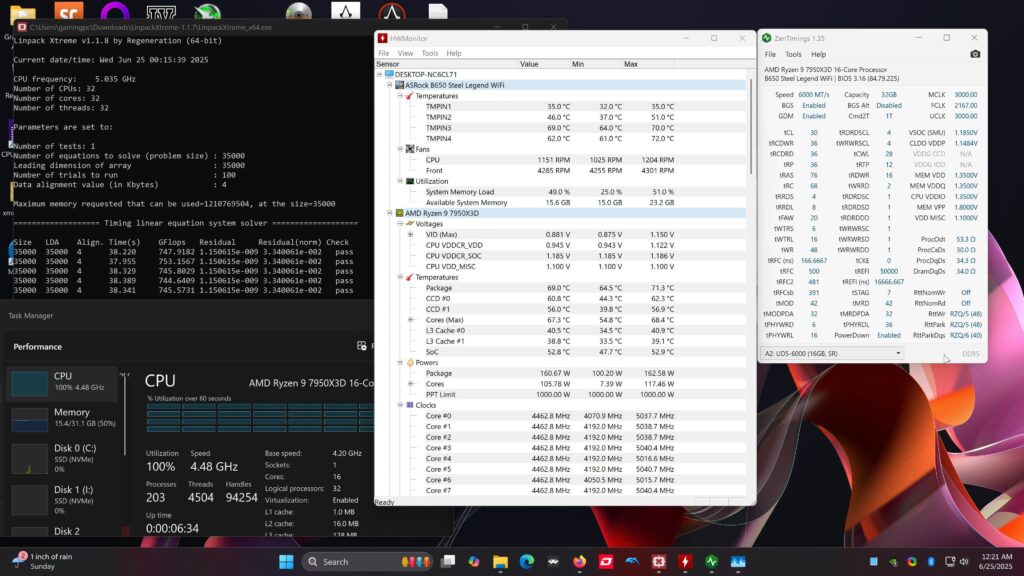1024x576 pixels.
Task: Click the icon next to Clocks node
Action: tap(409, 405)
